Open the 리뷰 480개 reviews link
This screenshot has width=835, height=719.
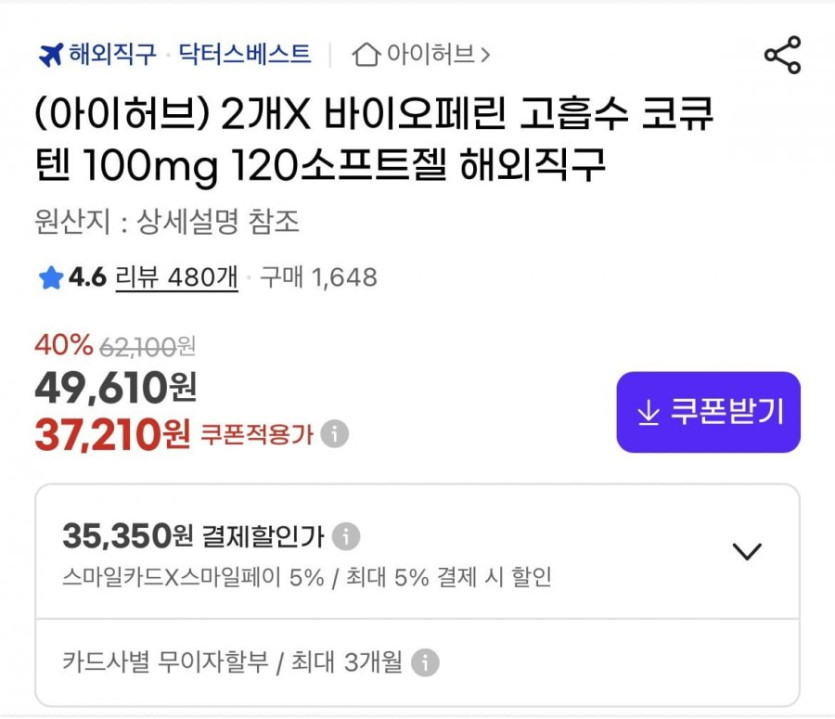(177, 277)
